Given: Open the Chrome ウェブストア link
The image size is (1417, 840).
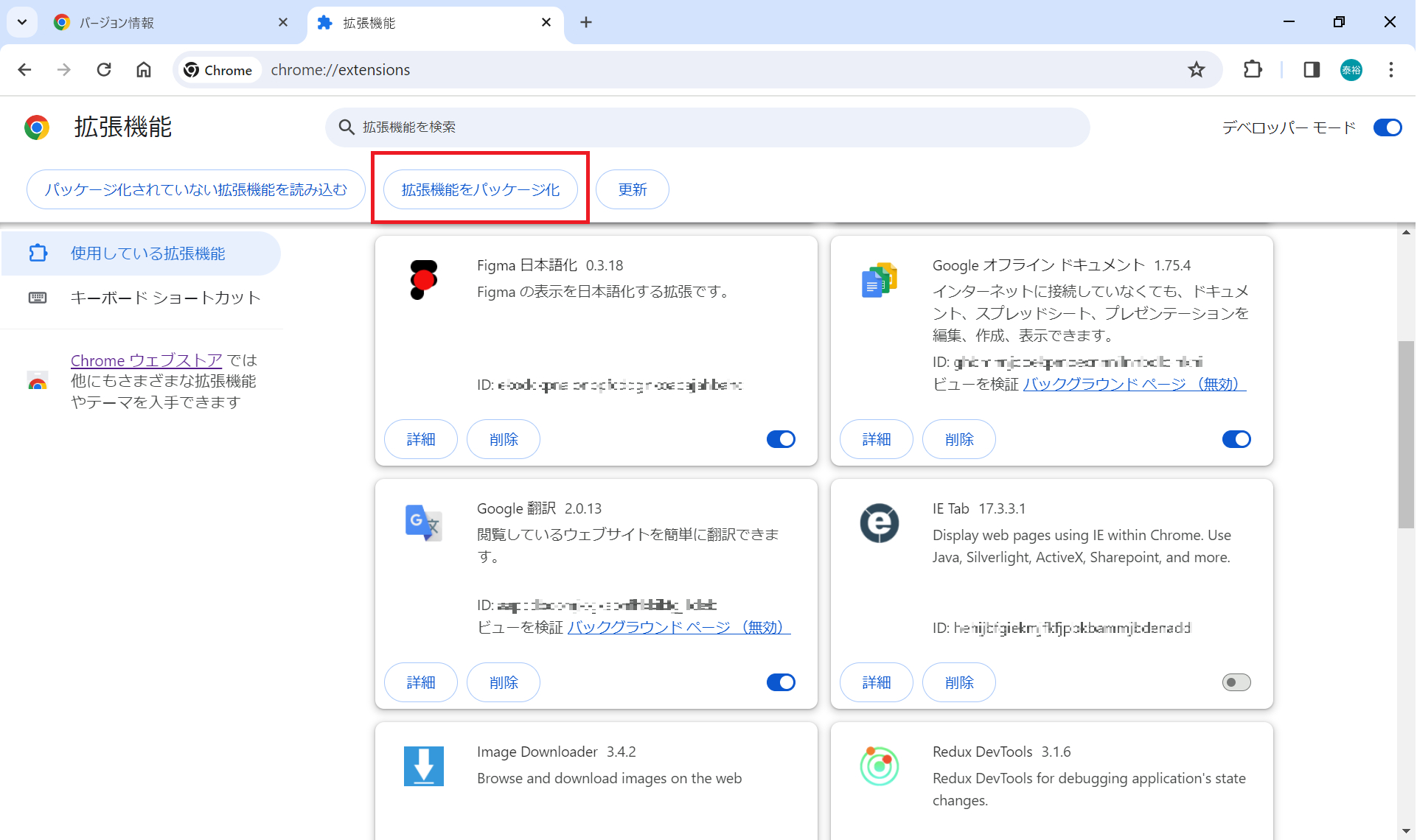Looking at the screenshot, I should 147,360.
